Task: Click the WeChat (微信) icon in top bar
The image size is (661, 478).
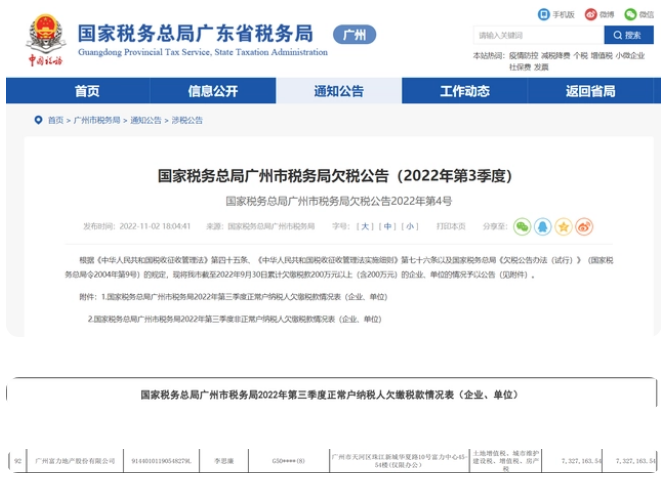Action: (x=639, y=14)
